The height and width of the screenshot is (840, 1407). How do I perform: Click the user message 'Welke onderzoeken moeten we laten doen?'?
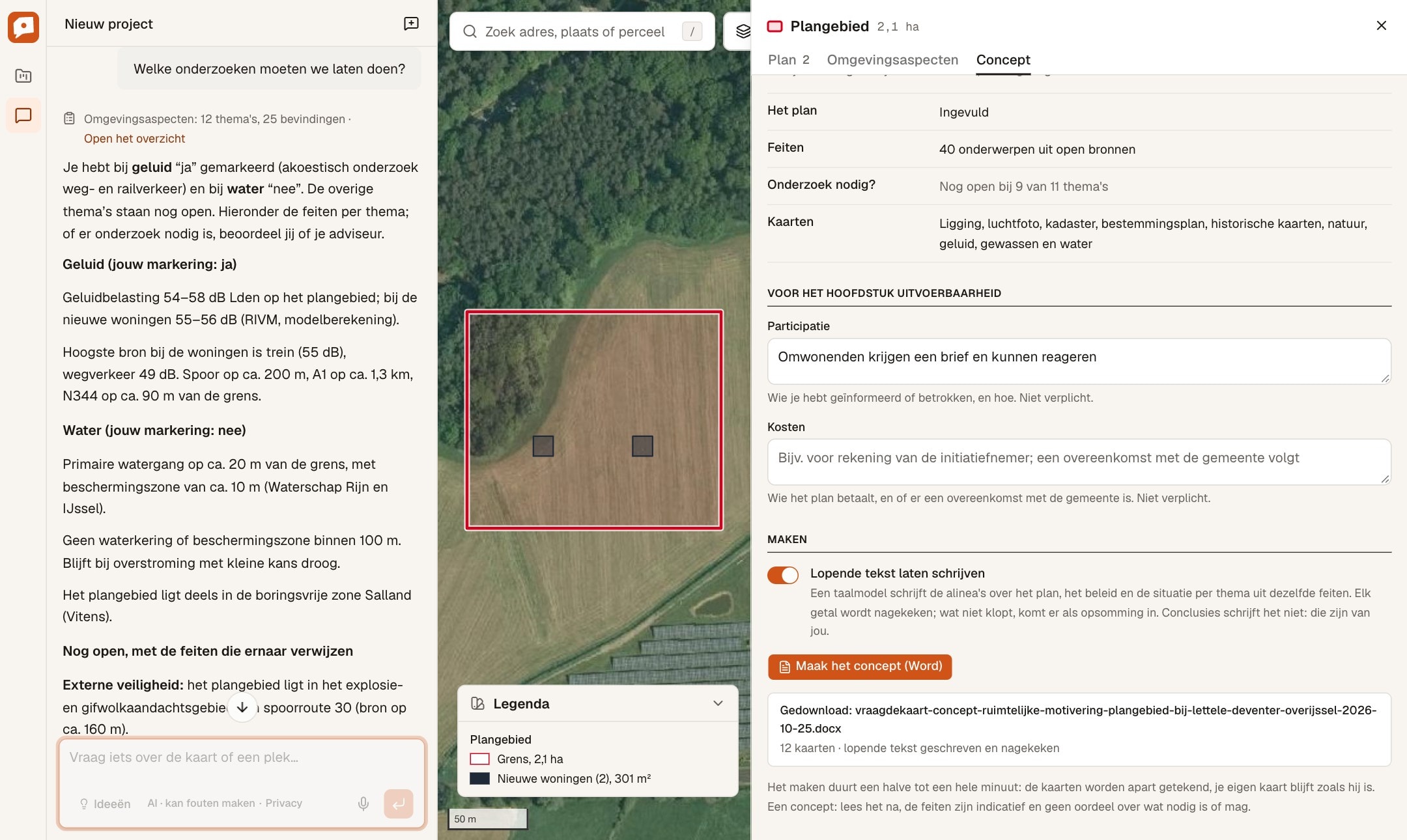pos(269,69)
